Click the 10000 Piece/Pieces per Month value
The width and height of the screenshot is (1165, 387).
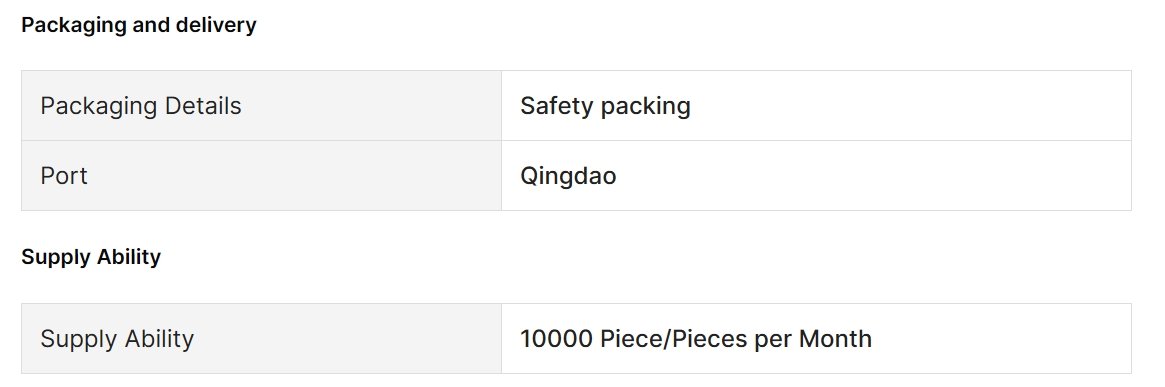pyautogui.click(x=695, y=339)
